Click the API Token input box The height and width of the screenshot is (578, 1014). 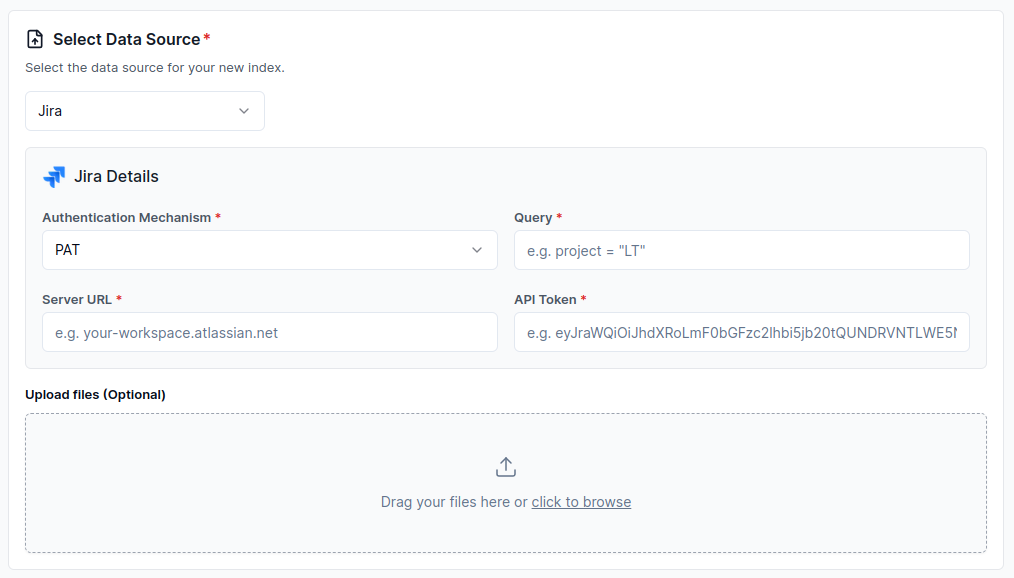(741, 331)
